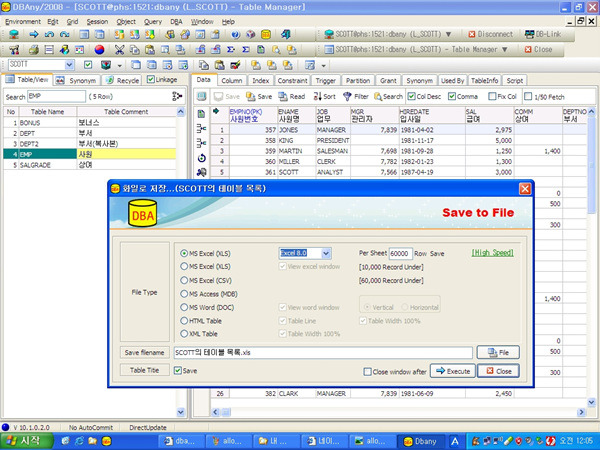The height and width of the screenshot is (450, 600).
Task: Click the people icon below the refresh icon
Action: 202,172
